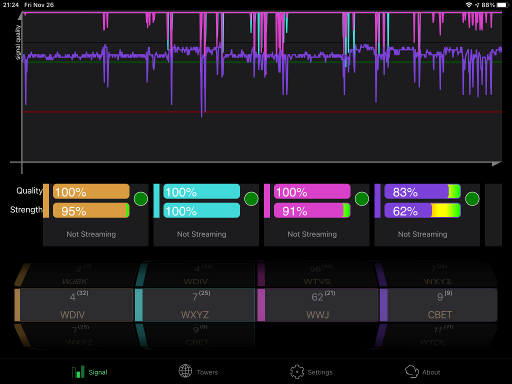This screenshot has height=384, width=512.
Task: Tap the purple tuner color stripe
Action: 378,201
